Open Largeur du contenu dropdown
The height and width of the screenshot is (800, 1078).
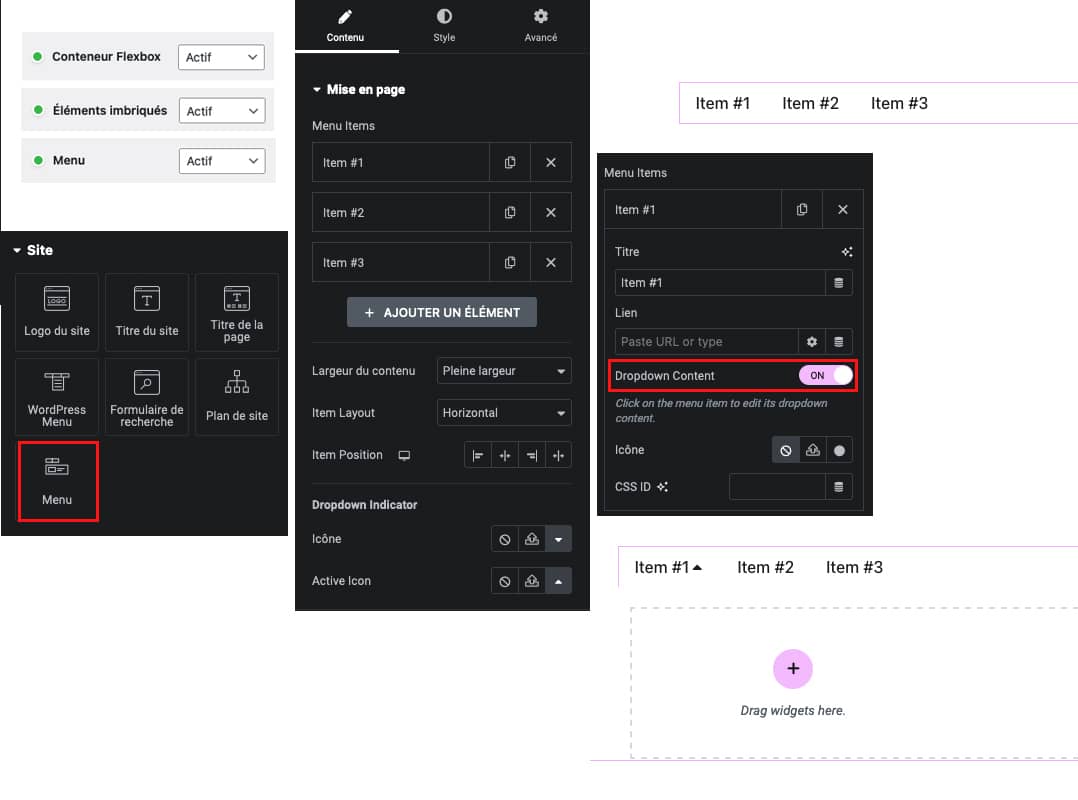[x=504, y=370]
